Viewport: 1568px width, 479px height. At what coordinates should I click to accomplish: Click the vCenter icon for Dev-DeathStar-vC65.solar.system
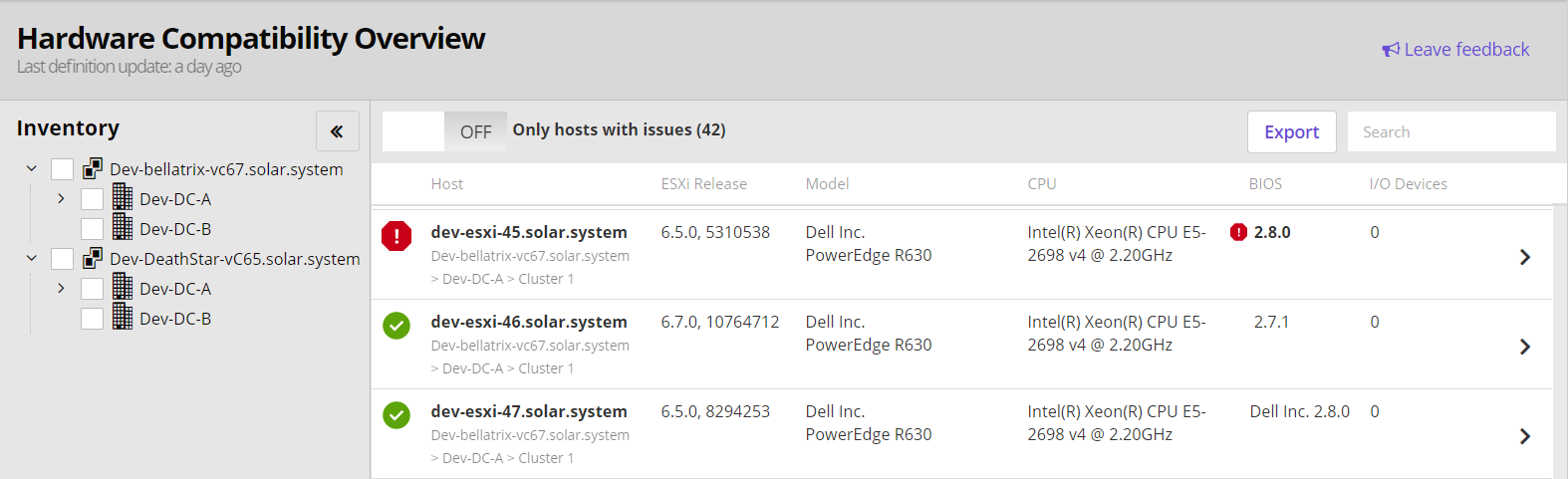coord(93,258)
